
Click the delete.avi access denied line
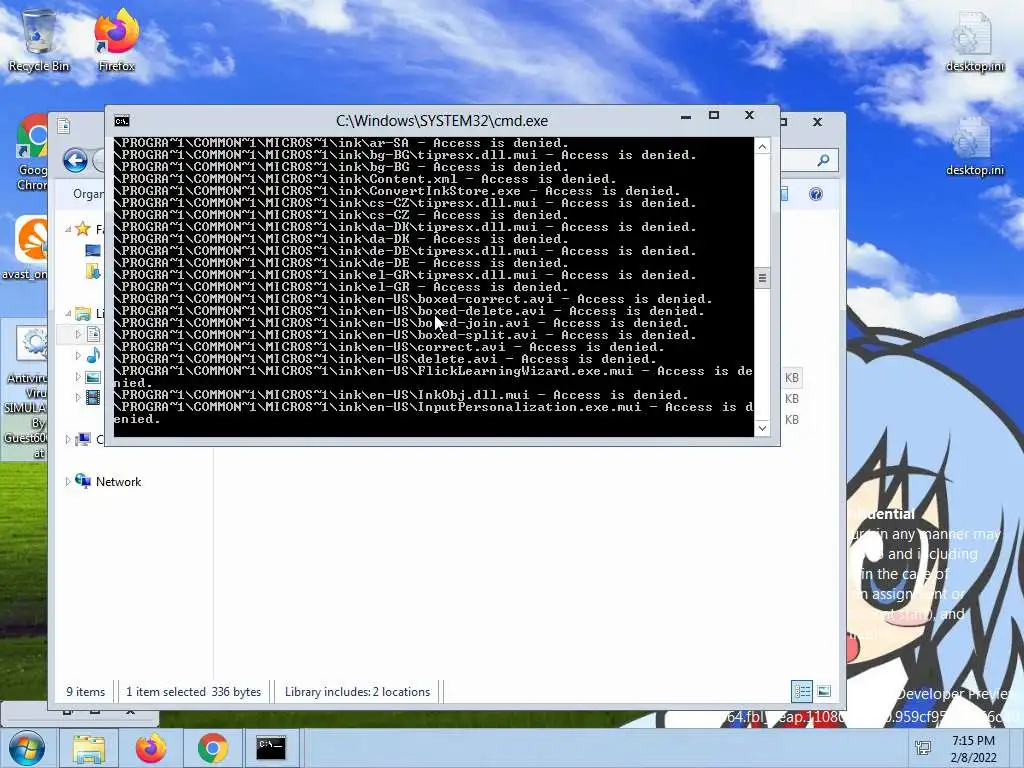click(x=385, y=359)
